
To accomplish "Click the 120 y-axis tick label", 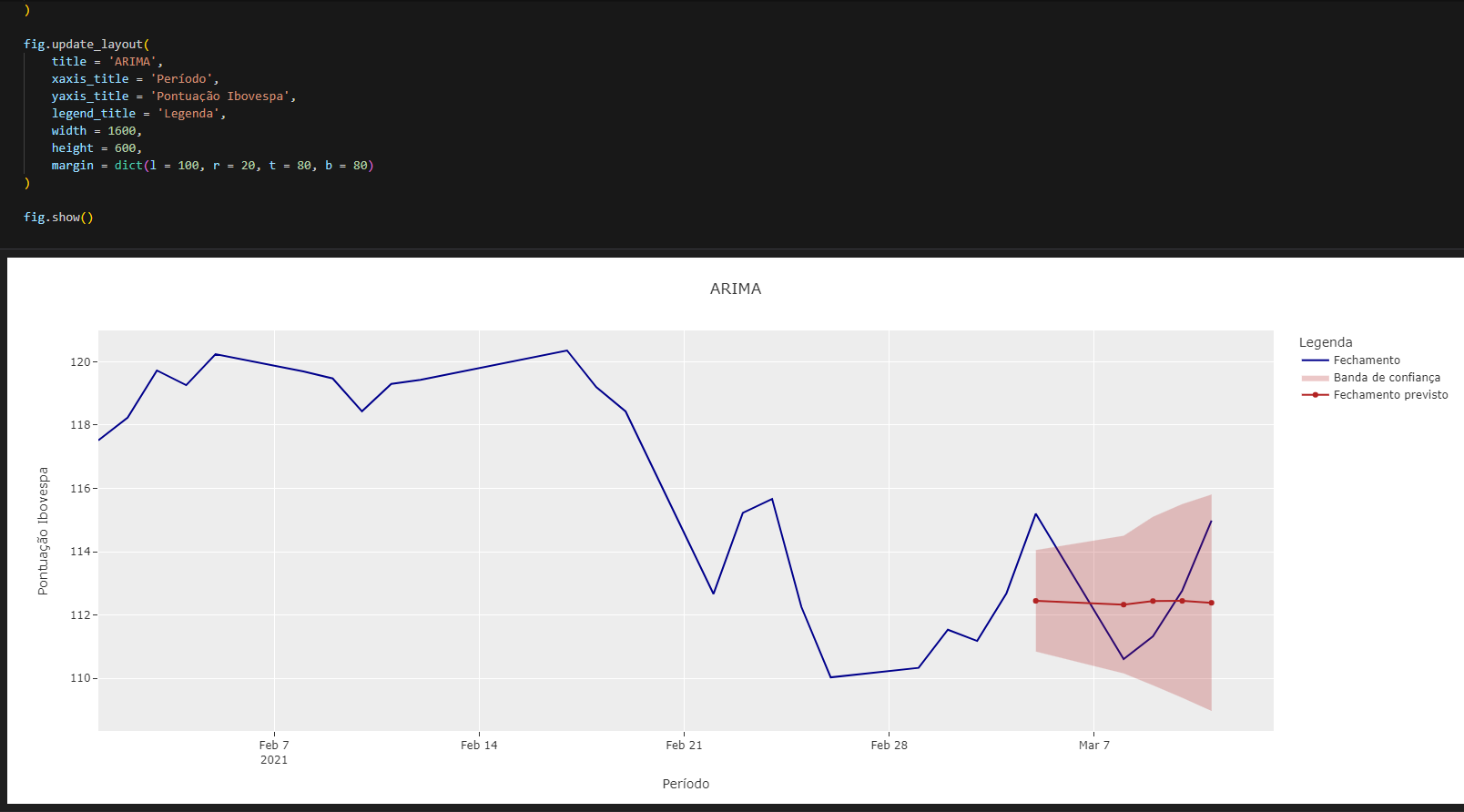I will pos(81,362).
